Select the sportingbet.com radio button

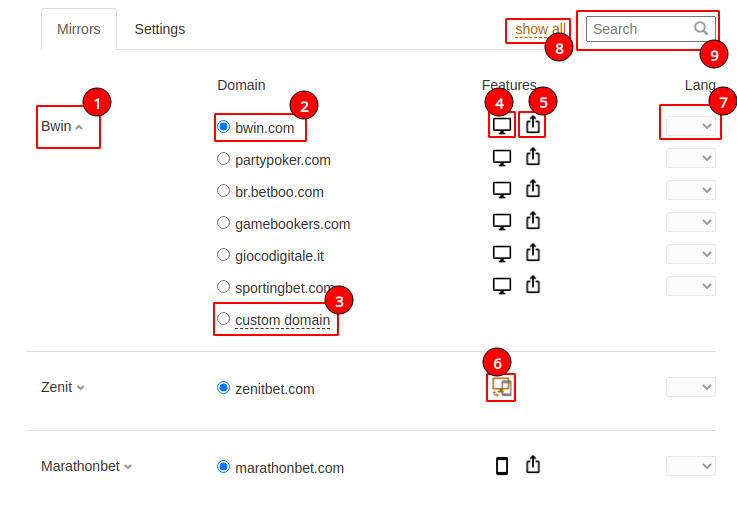[x=223, y=287]
